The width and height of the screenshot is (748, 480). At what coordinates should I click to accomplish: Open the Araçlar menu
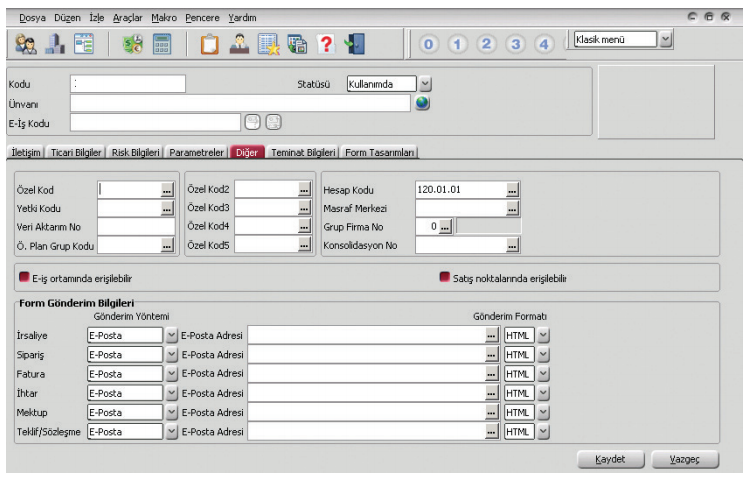click(126, 17)
